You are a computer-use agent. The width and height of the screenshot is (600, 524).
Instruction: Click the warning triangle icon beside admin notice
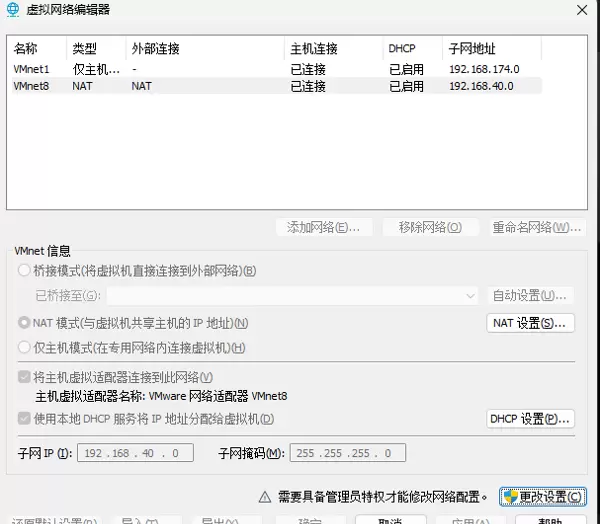pos(264,496)
